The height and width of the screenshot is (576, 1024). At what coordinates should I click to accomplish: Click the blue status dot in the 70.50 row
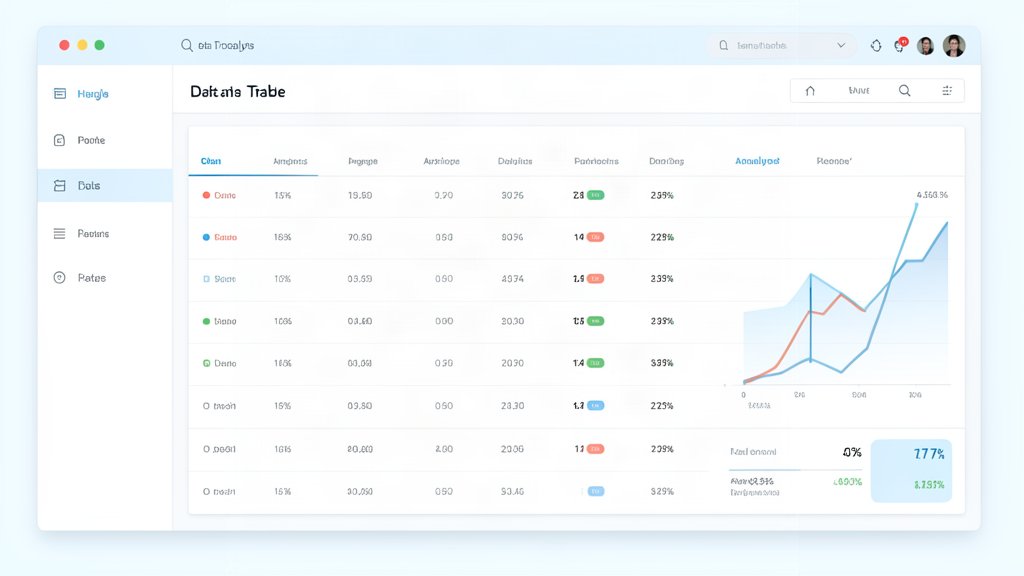[x=206, y=237]
